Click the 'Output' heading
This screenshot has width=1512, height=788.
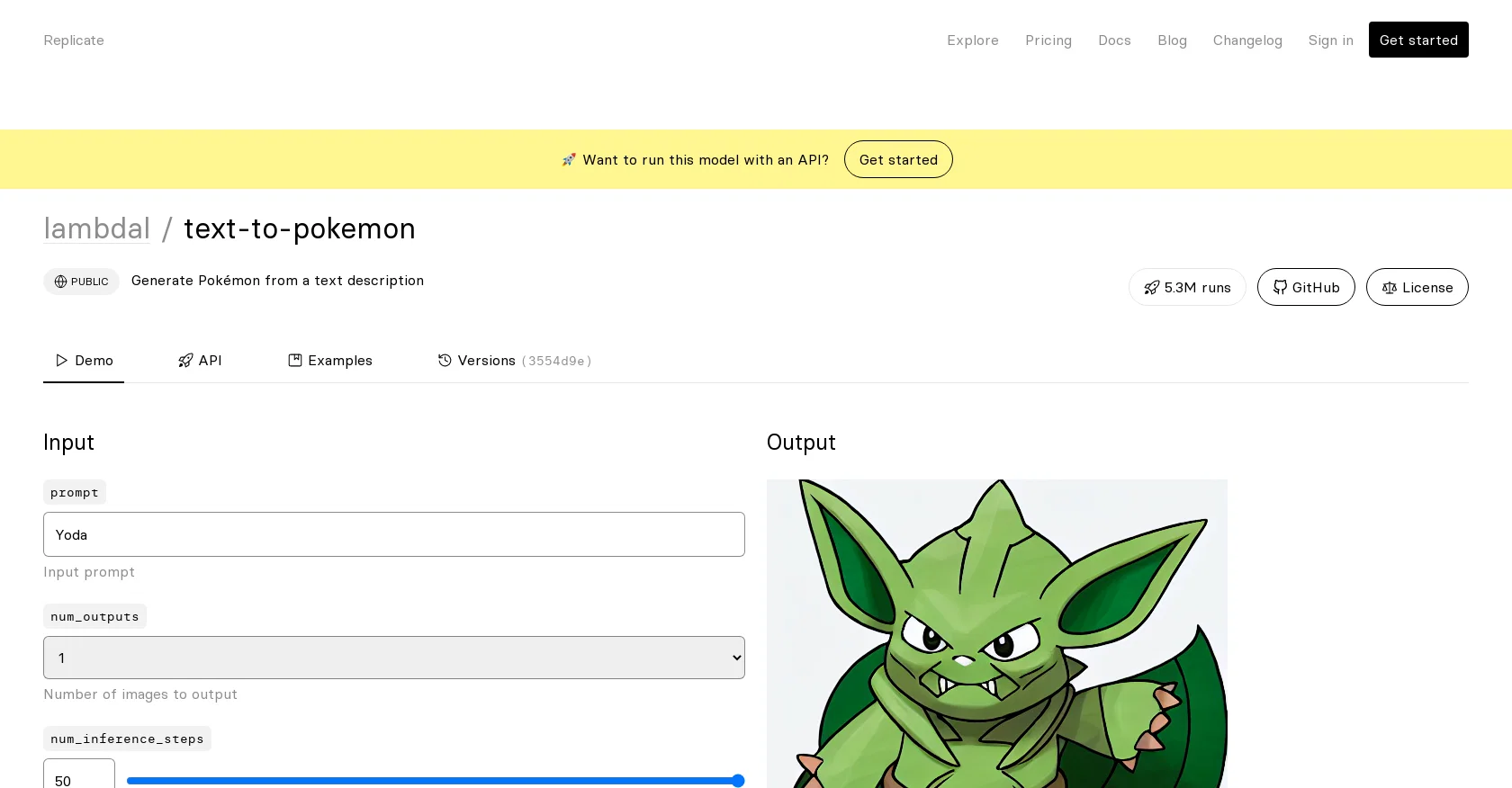[801, 443]
